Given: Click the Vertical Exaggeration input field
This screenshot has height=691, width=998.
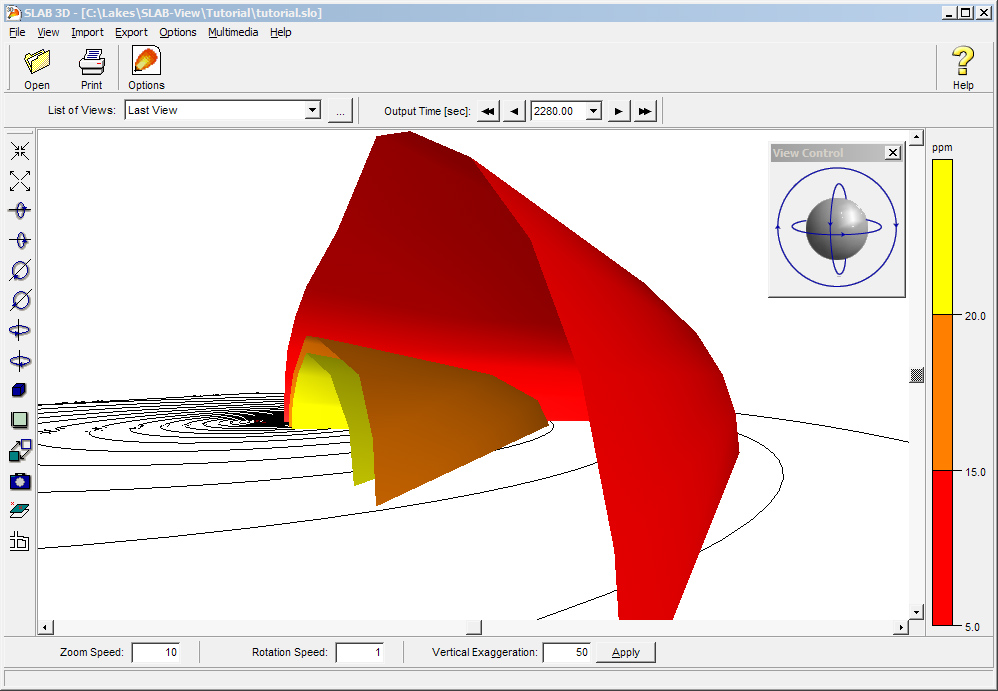Looking at the screenshot, I should 567,652.
